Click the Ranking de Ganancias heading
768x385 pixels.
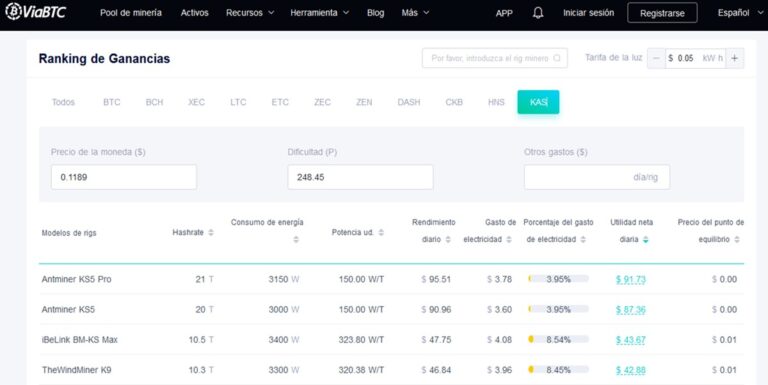point(104,58)
